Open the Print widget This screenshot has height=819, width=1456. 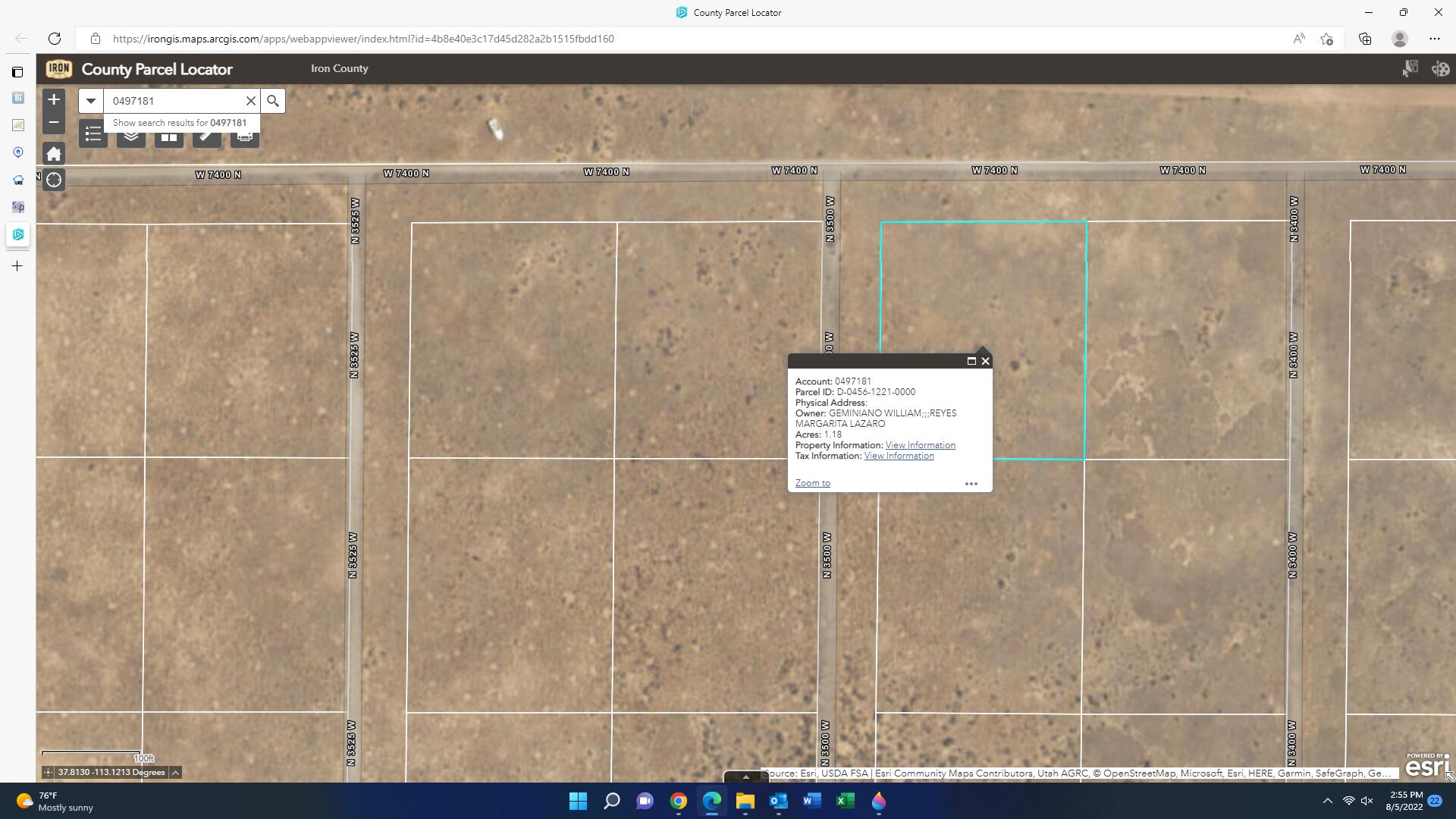[x=244, y=134]
